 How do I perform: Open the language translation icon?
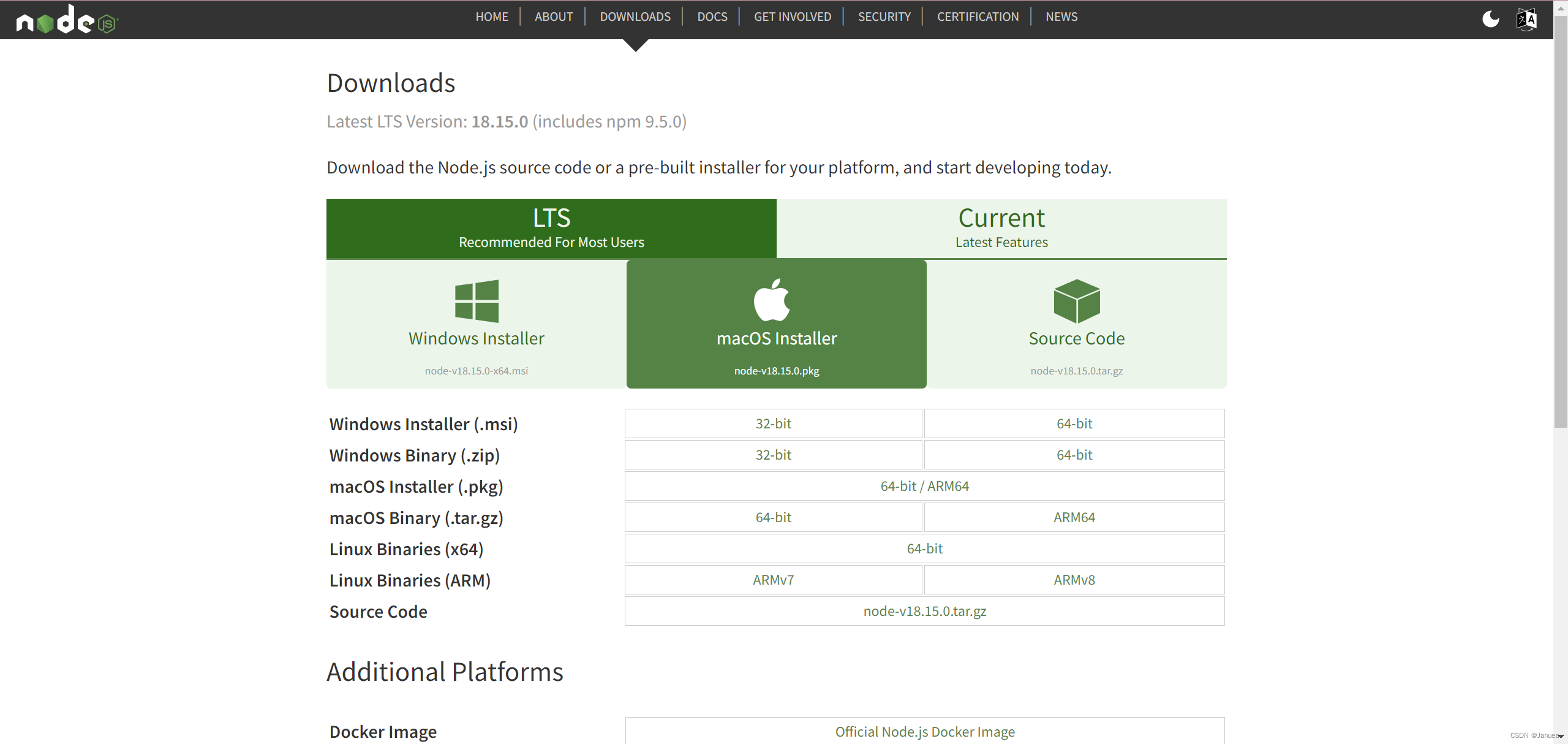1526,19
